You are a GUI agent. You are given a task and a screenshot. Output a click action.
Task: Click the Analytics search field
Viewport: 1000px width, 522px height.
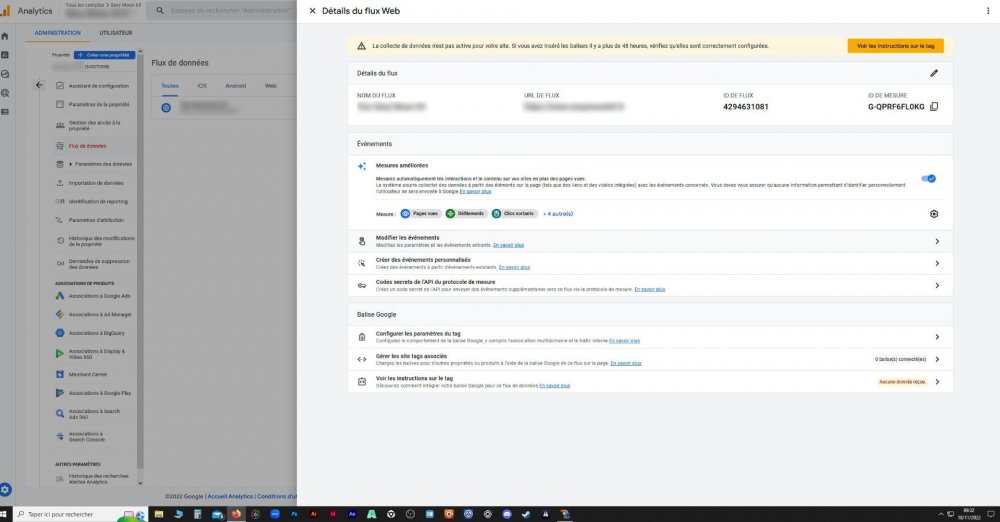pyautogui.click(x=221, y=11)
